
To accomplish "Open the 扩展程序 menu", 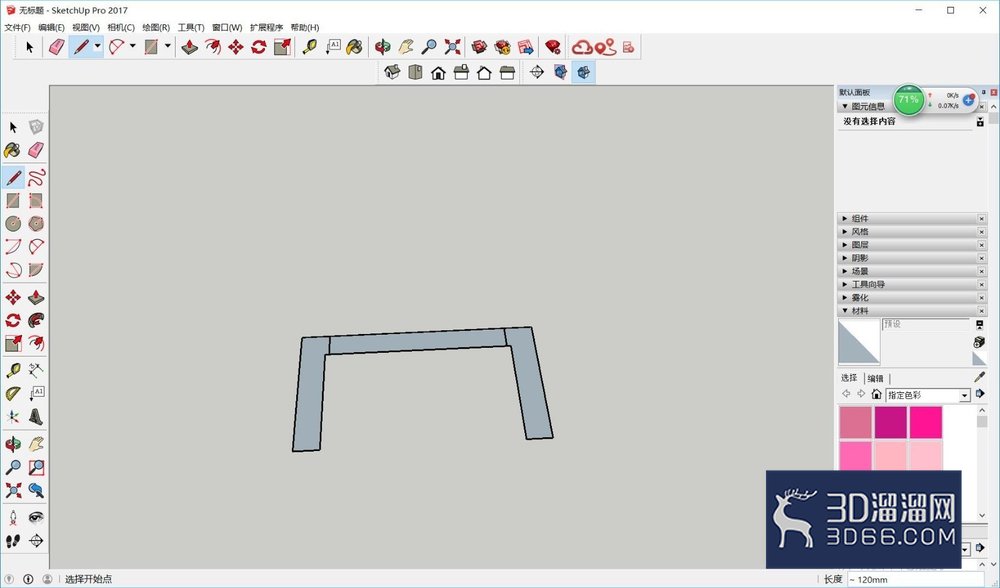I will [x=267, y=27].
